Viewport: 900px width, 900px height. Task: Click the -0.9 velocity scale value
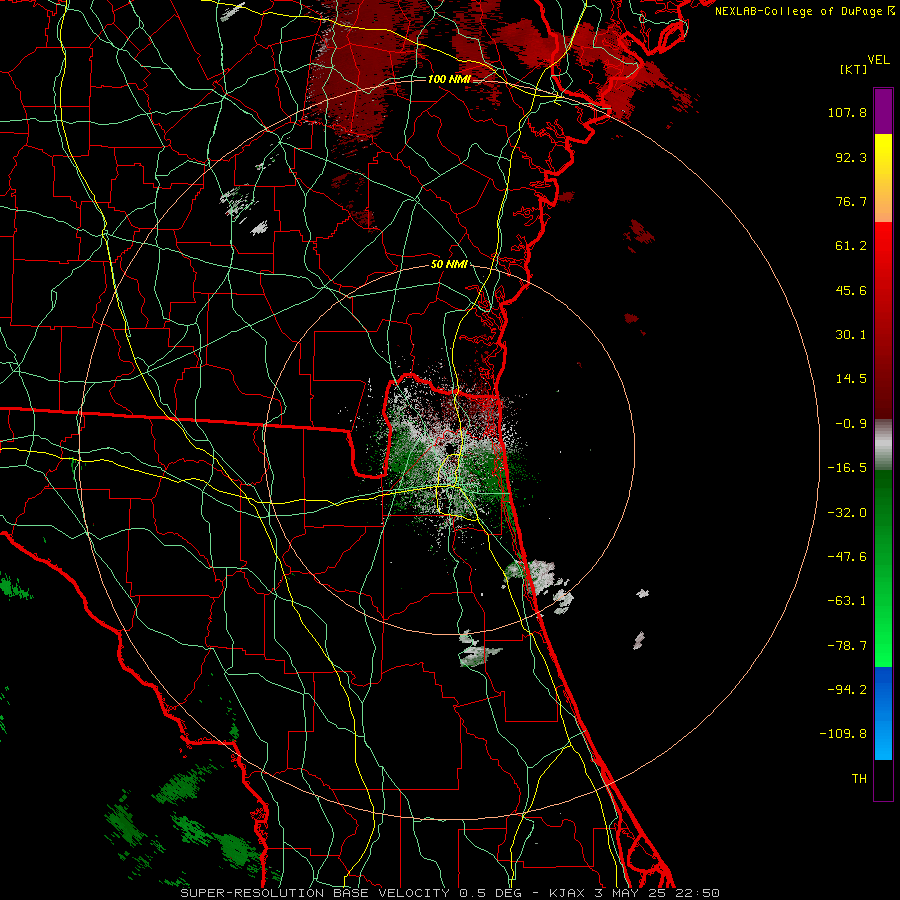(851, 424)
